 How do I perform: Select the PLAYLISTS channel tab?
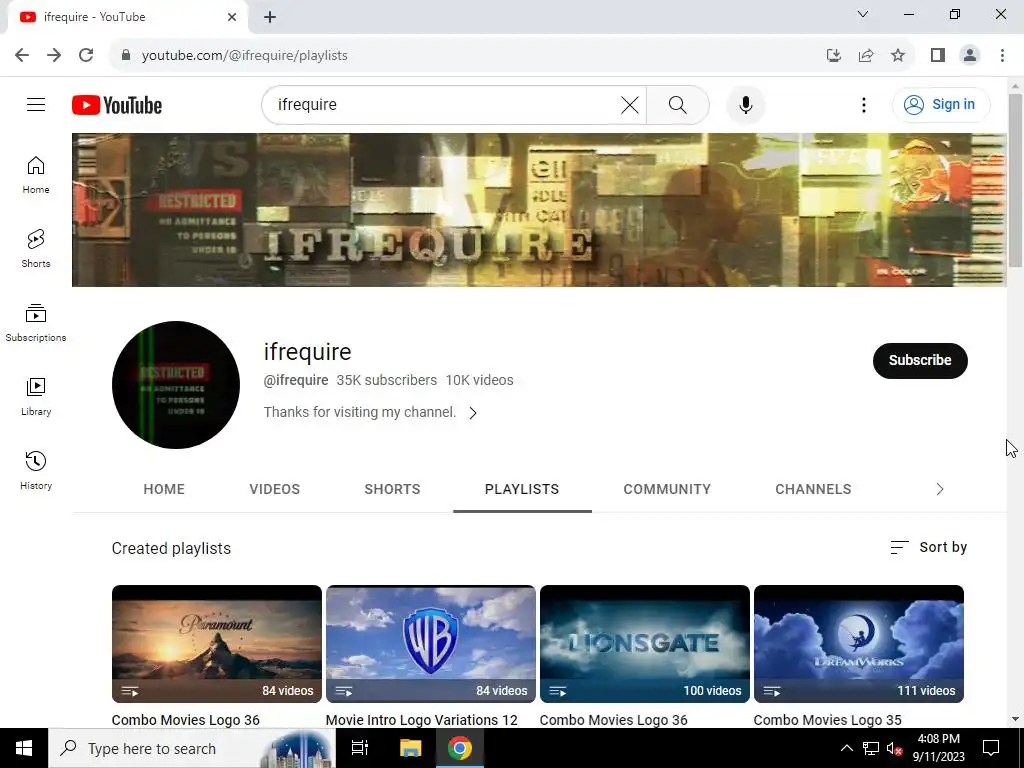pos(522,489)
